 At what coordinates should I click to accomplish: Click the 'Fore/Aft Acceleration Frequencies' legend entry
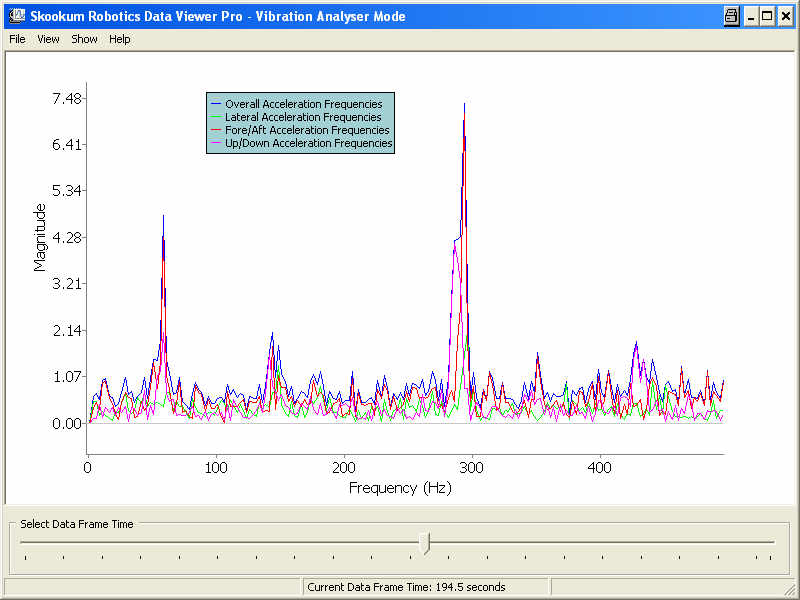tap(301, 130)
